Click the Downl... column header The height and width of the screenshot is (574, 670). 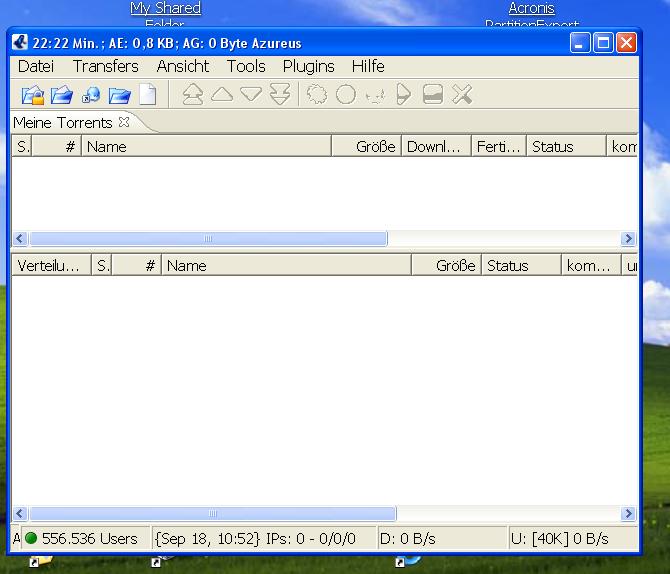click(x=436, y=147)
